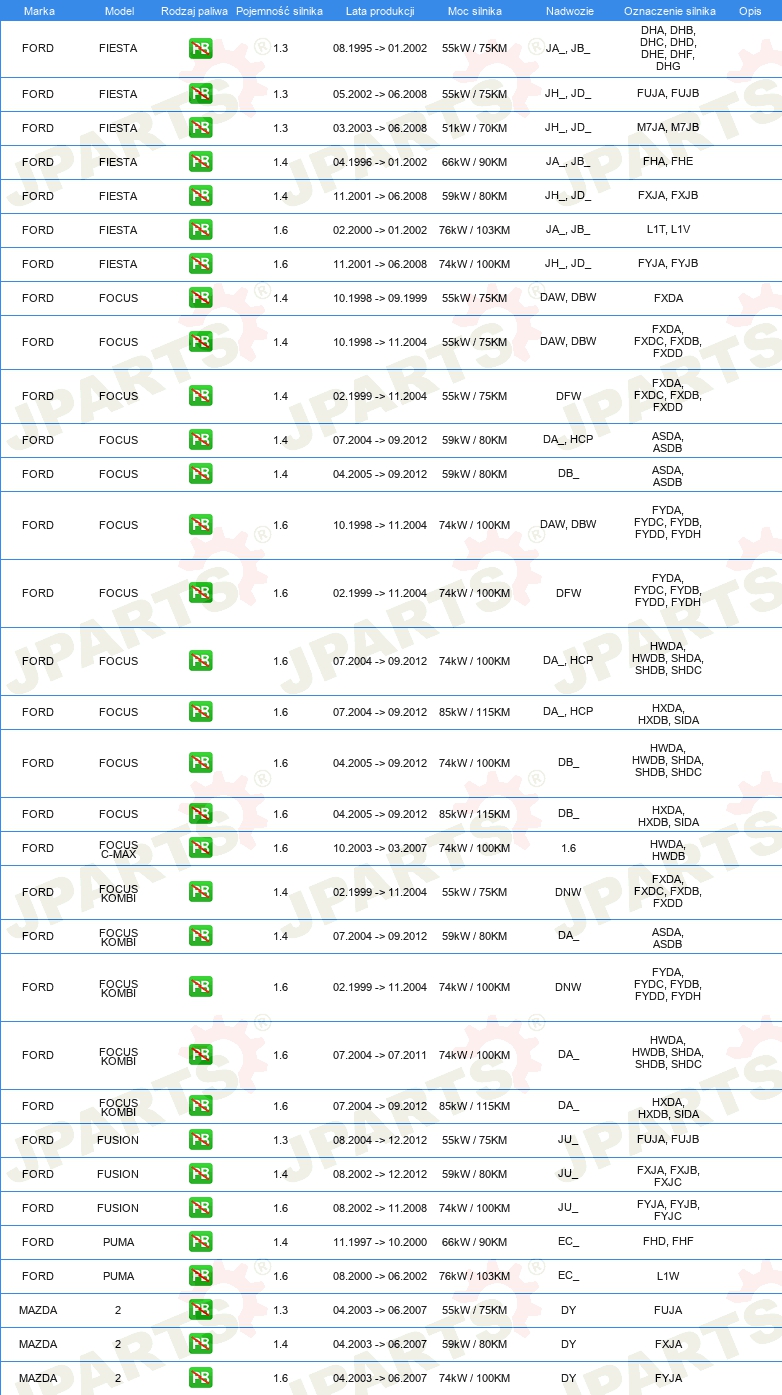Click the Lata produkcji column header
The image size is (782, 1395).
click(x=380, y=11)
